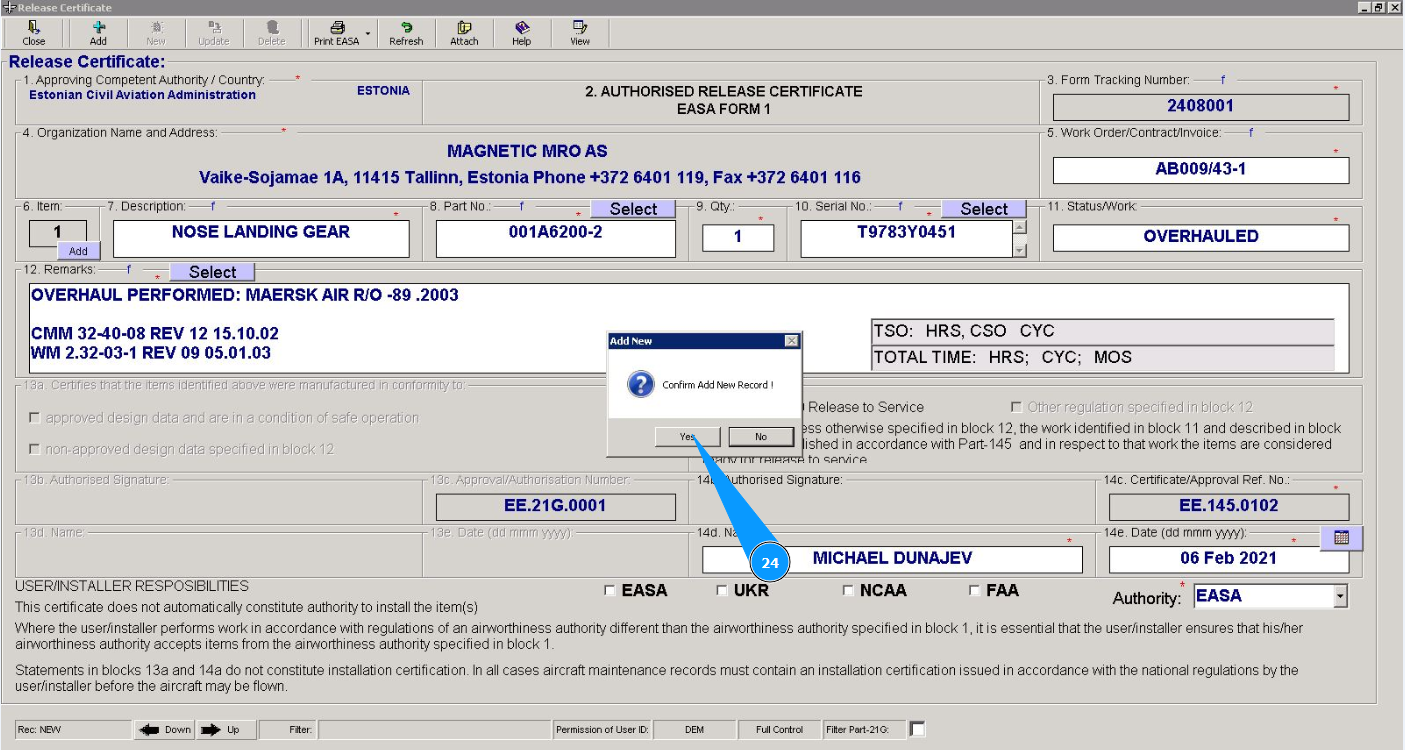Click the Print EASA printer icon
Screen dimensions: 1405x750
coord(337,28)
